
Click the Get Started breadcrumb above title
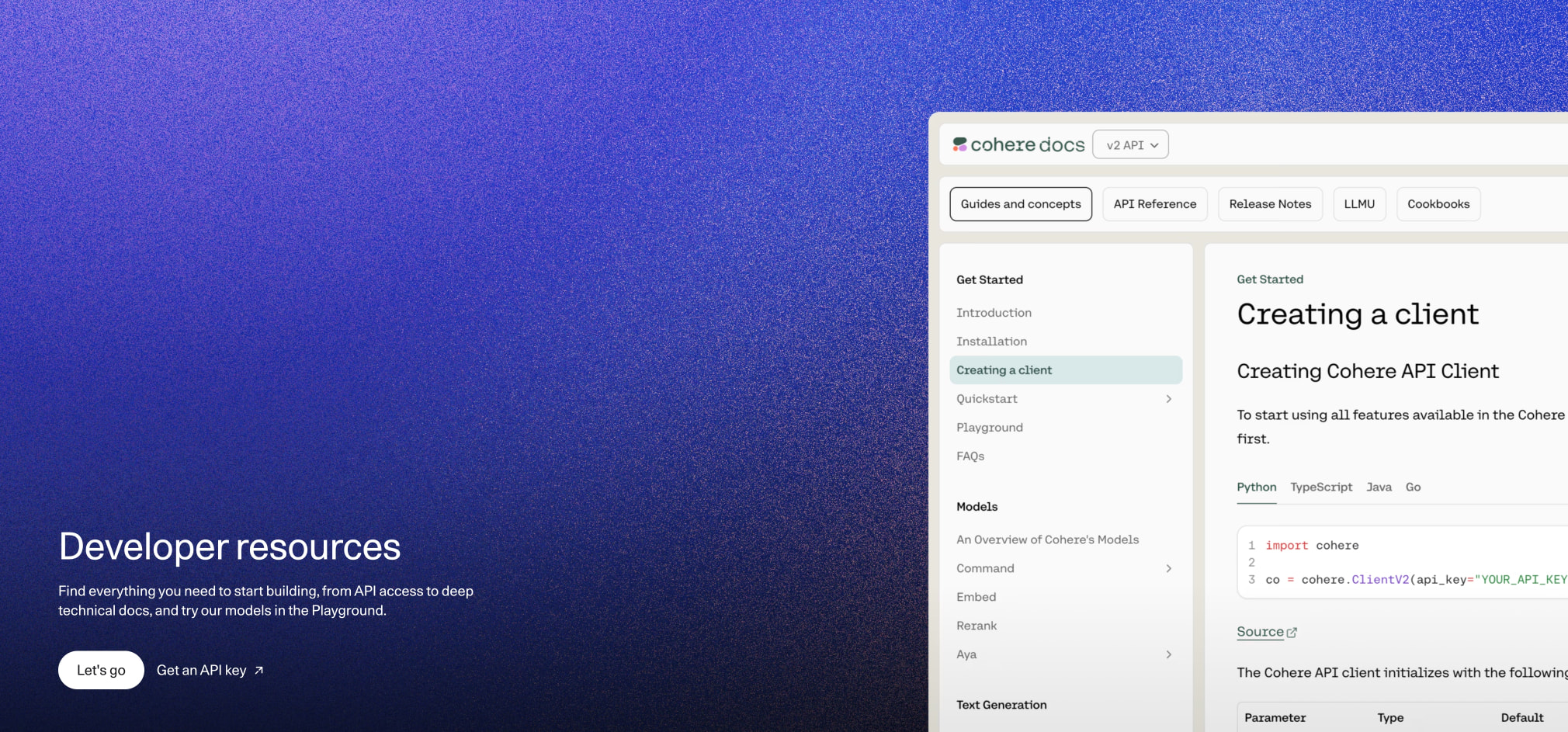tap(1270, 279)
